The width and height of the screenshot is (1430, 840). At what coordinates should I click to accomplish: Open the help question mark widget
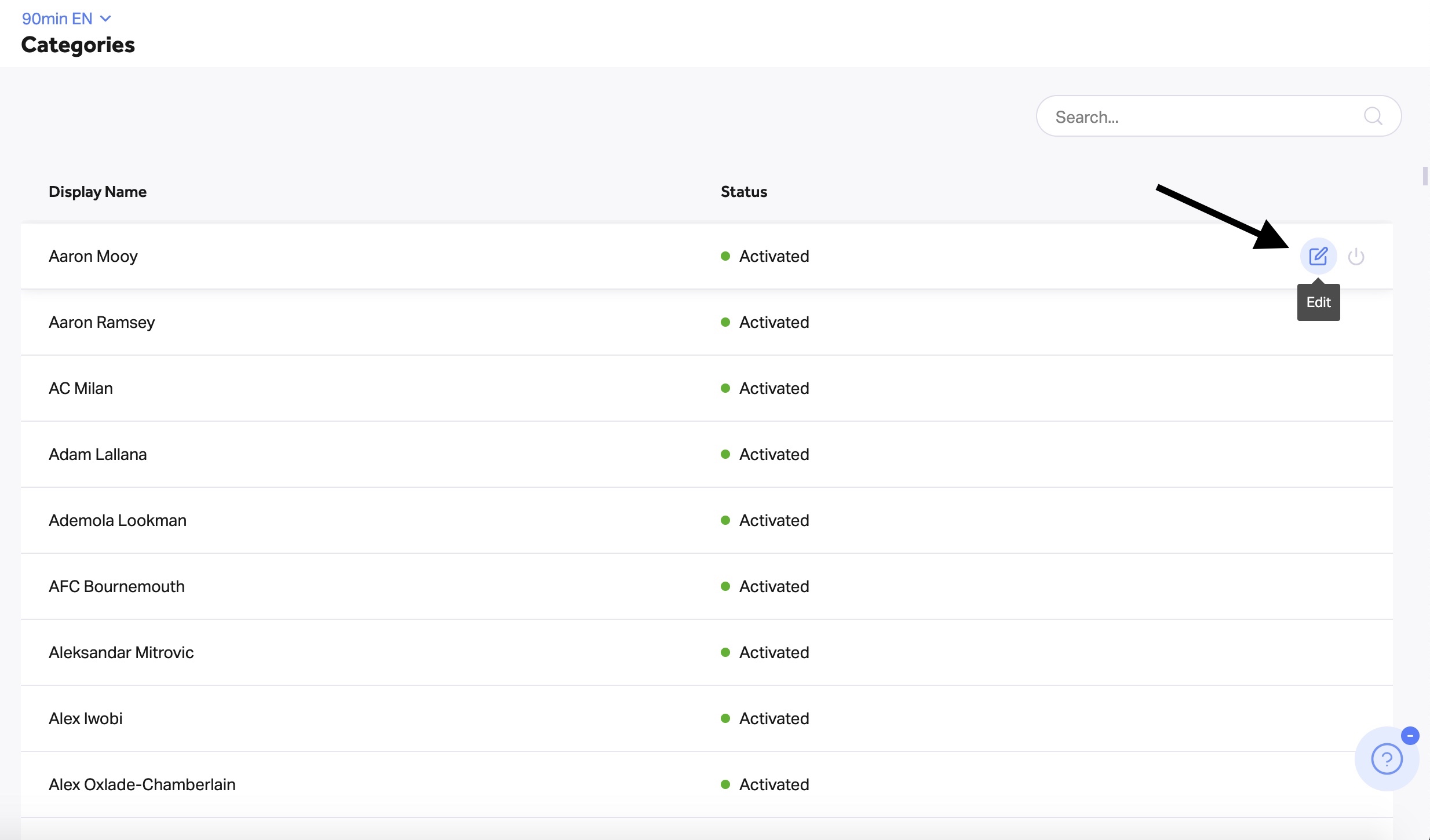[1387, 759]
